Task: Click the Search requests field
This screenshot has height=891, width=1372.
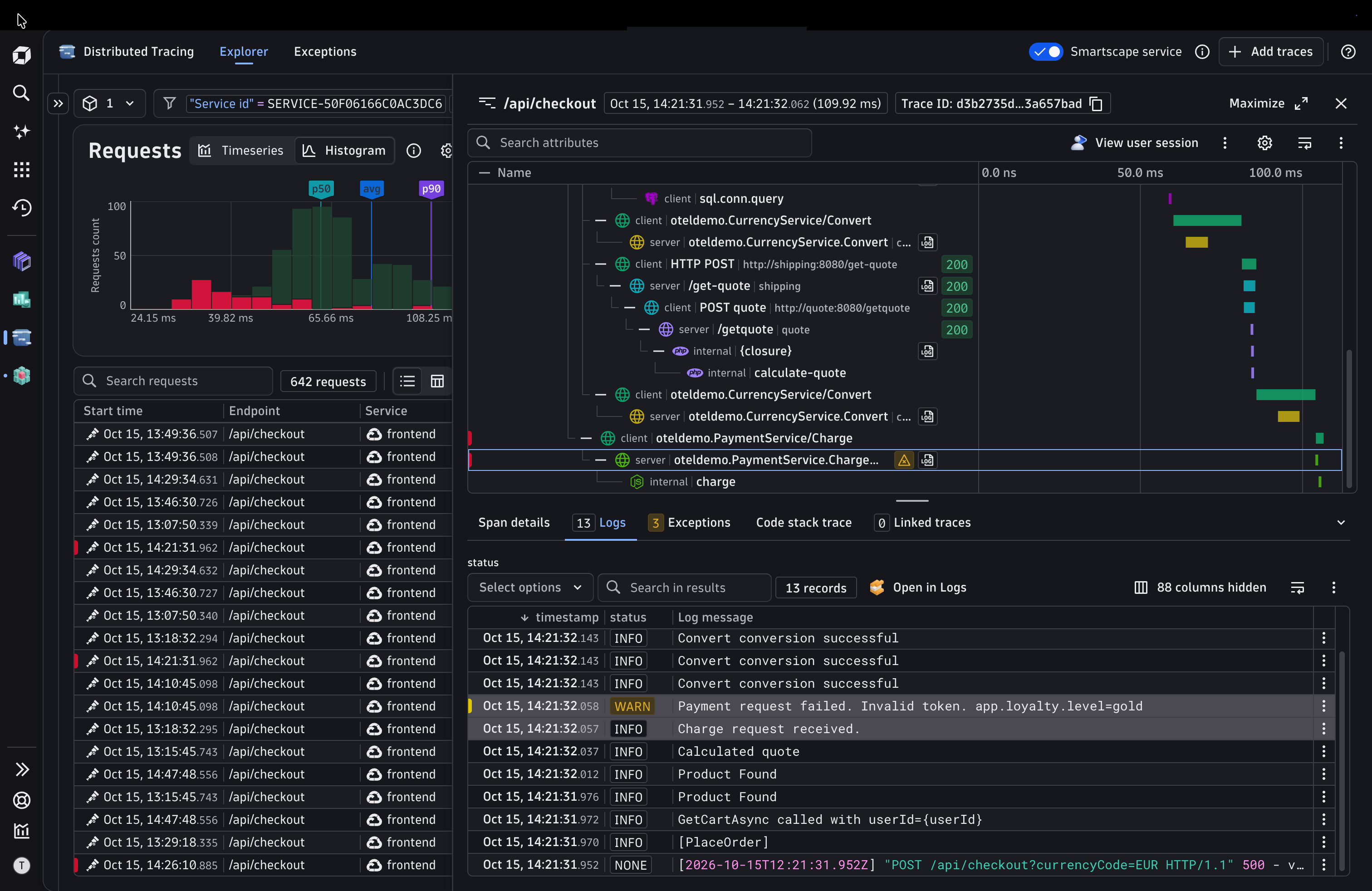Action: [x=173, y=382]
